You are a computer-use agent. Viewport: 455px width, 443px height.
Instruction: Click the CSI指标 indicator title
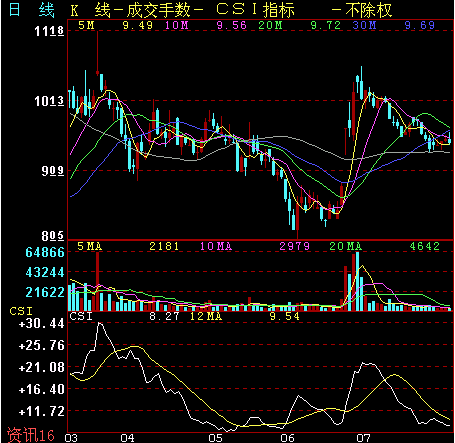(255, 10)
